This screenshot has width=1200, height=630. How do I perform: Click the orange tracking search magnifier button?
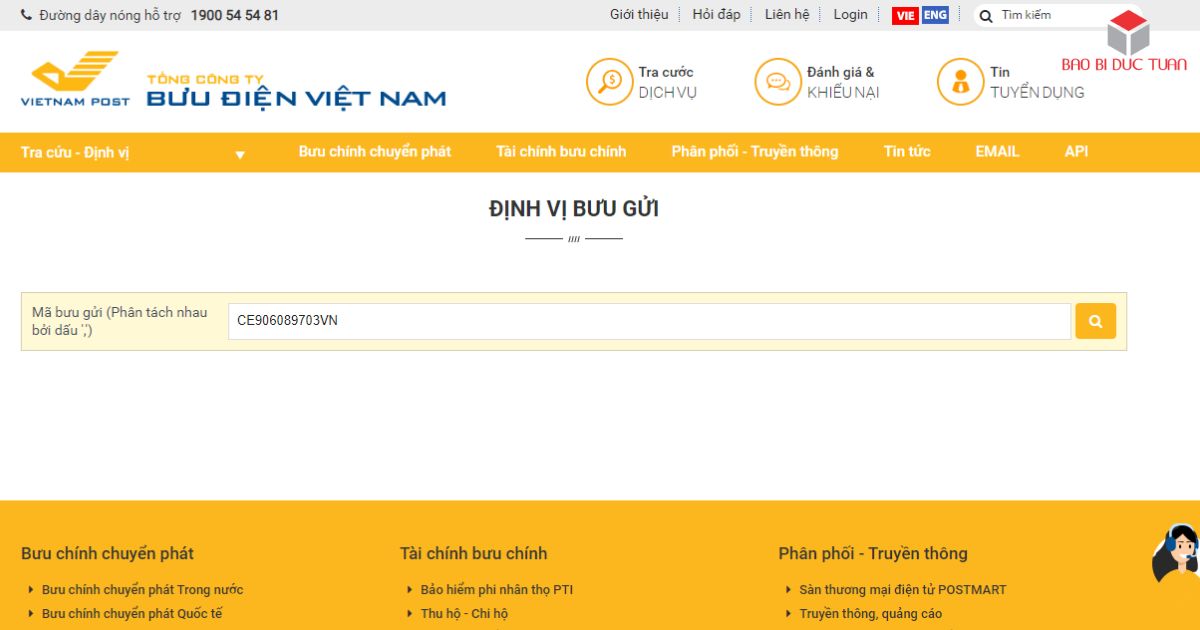pyautogui.click(x=1095, y=321)
